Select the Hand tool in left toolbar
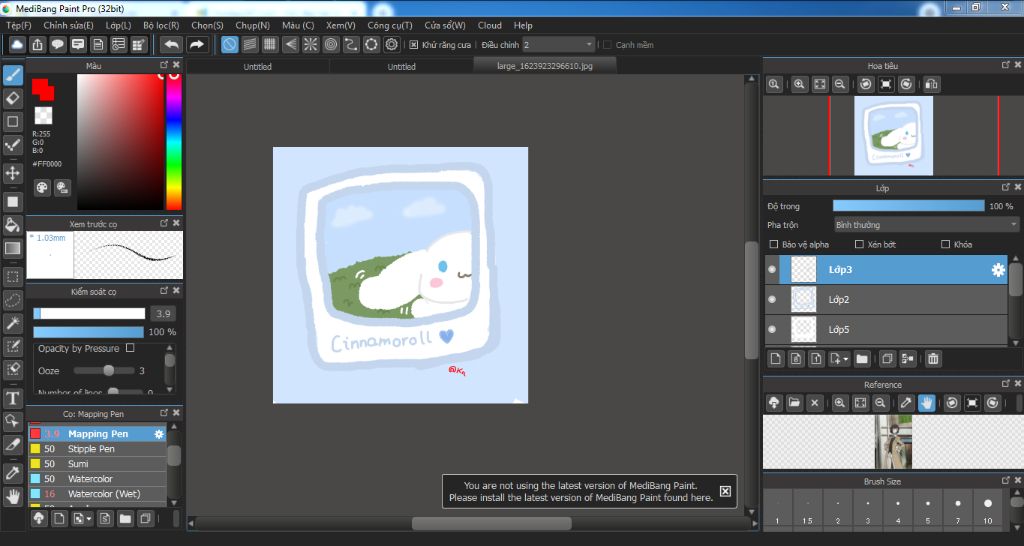Screen dimensions: 1024x546 pyautogui.click(x=12, y=496)
